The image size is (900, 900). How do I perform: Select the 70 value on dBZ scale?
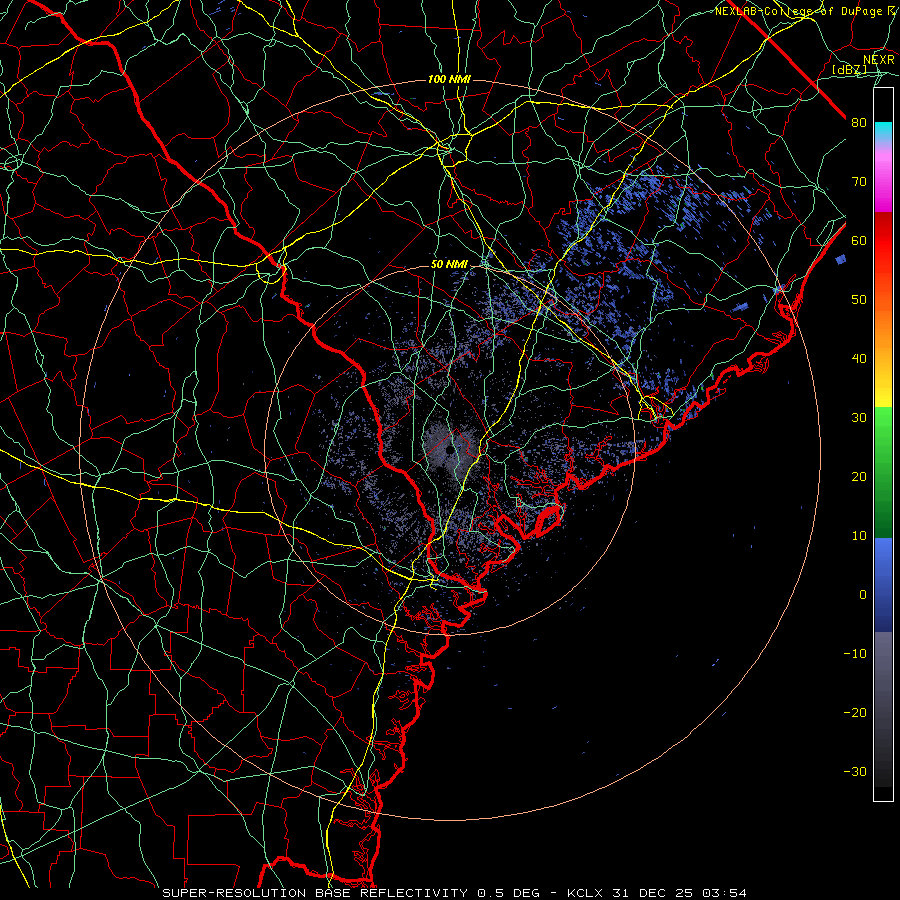[859, 181]
